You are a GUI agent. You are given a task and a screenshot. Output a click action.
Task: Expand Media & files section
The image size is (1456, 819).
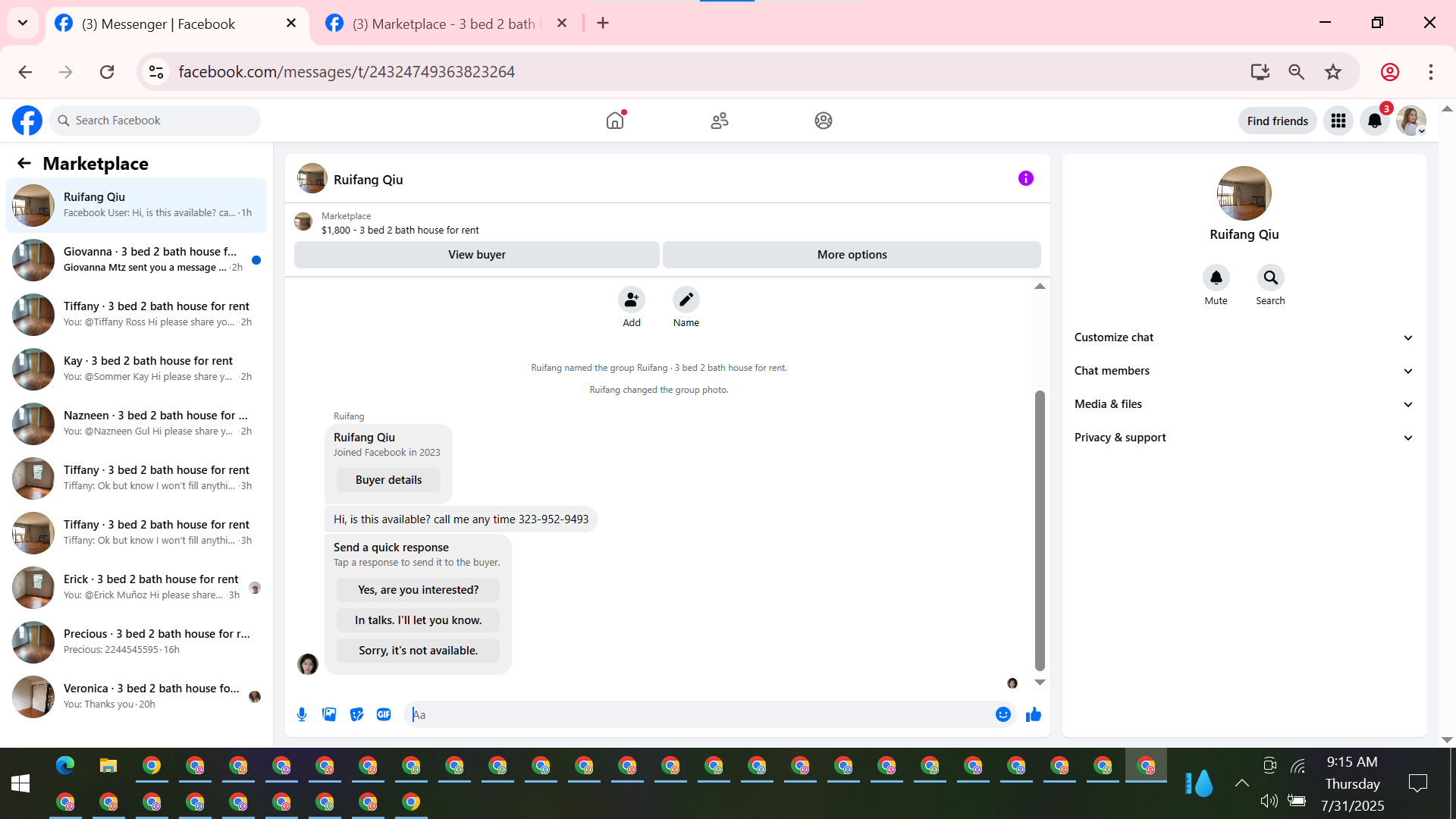(1244, 404)
